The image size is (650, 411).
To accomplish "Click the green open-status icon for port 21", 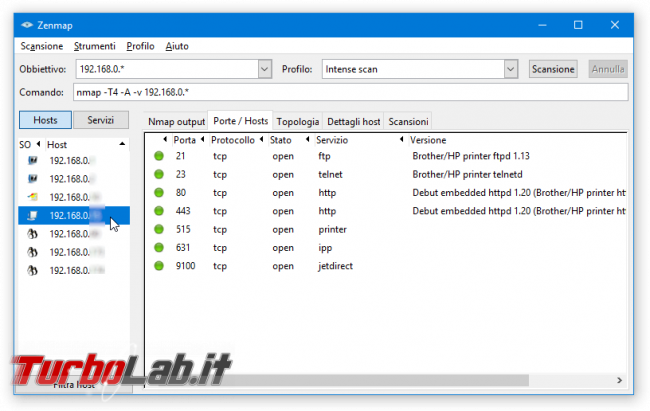I will pyautogui.click(x=159, y=156).
